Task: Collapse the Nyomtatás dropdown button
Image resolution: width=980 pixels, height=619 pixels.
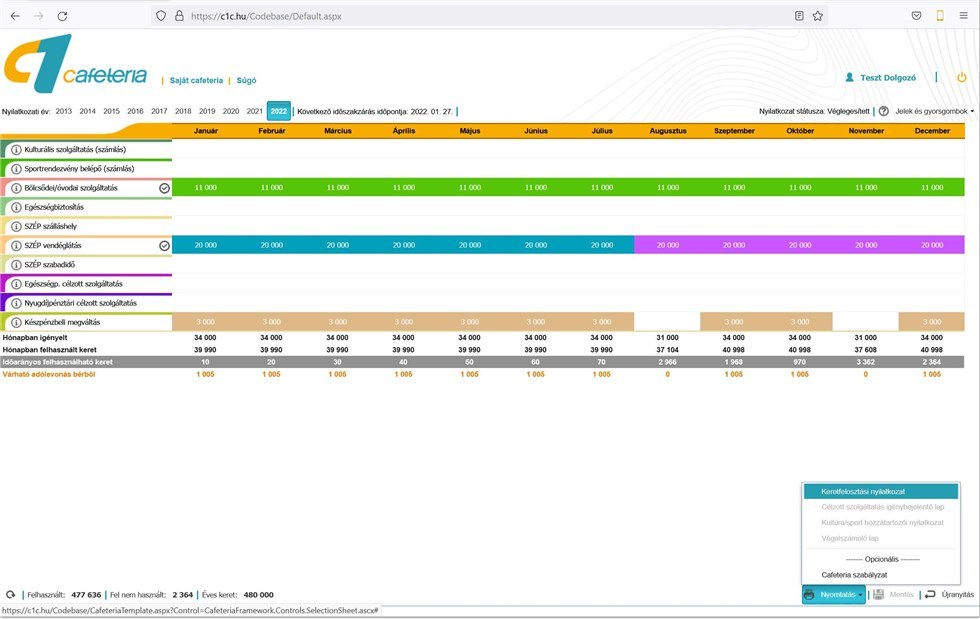Action: 833,594
